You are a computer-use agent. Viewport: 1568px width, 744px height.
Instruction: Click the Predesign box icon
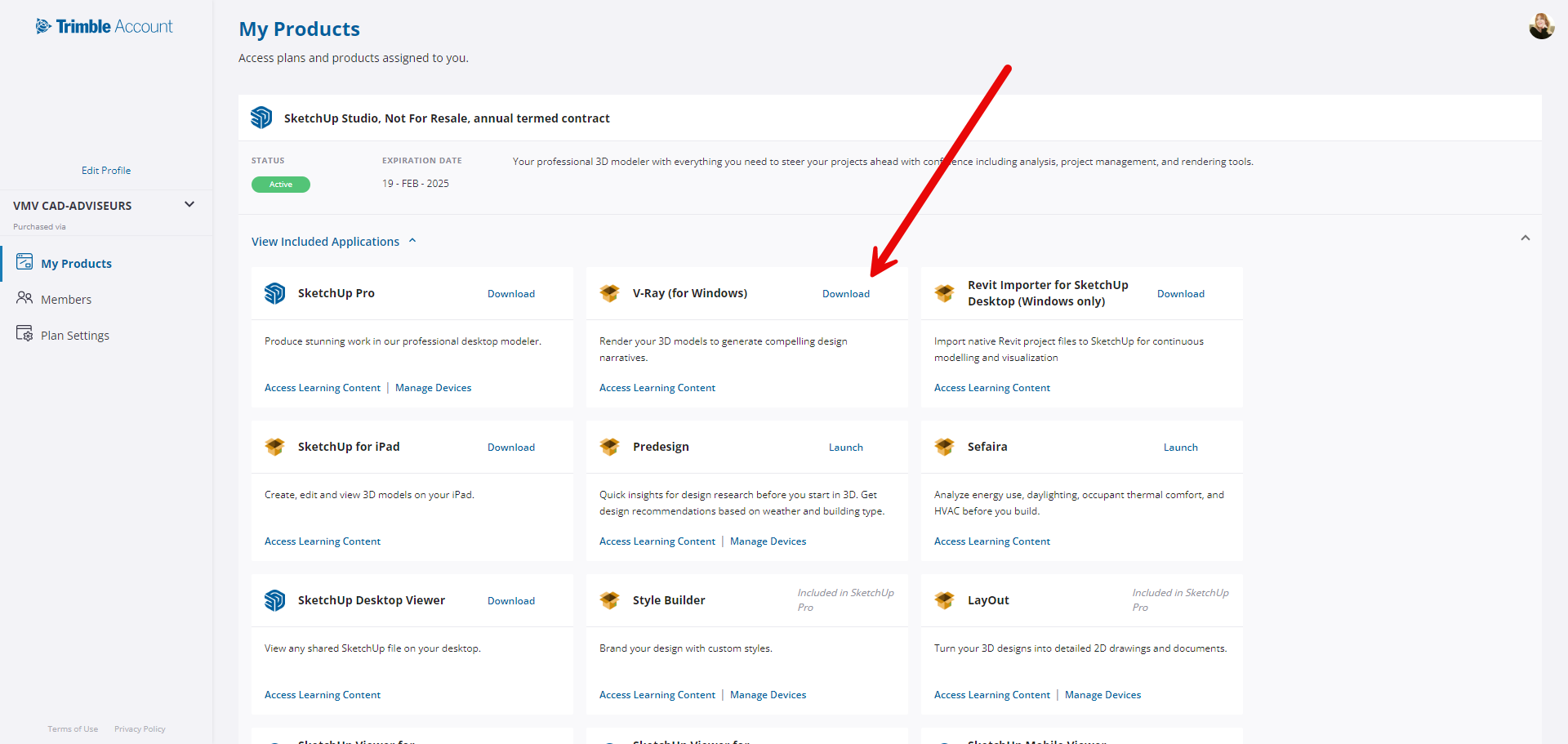tap(610, 447)
